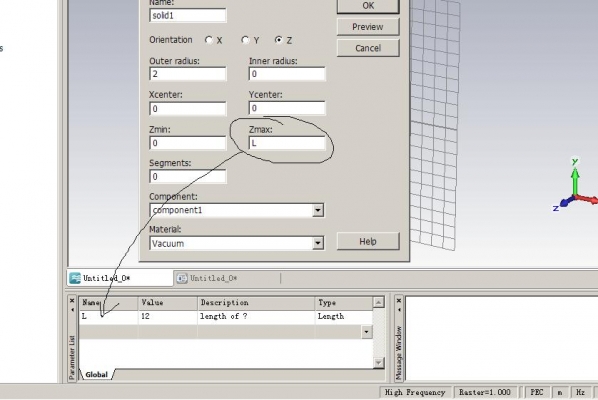Click the High Frequency status bar entry
This screenshot has height=400, width=598.
(415, 392)
